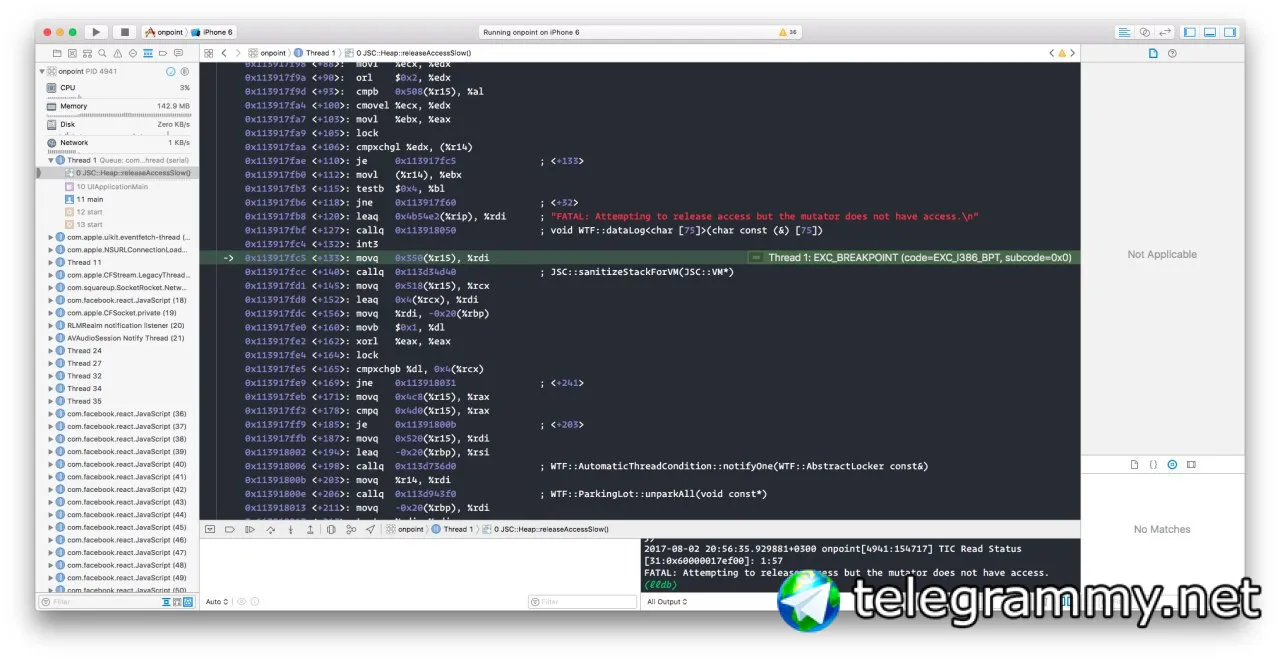The image size is (1280, 661).
Task: Expand Thread 11 in navigator
Action: pyautogui.click(x=51, y=262)
